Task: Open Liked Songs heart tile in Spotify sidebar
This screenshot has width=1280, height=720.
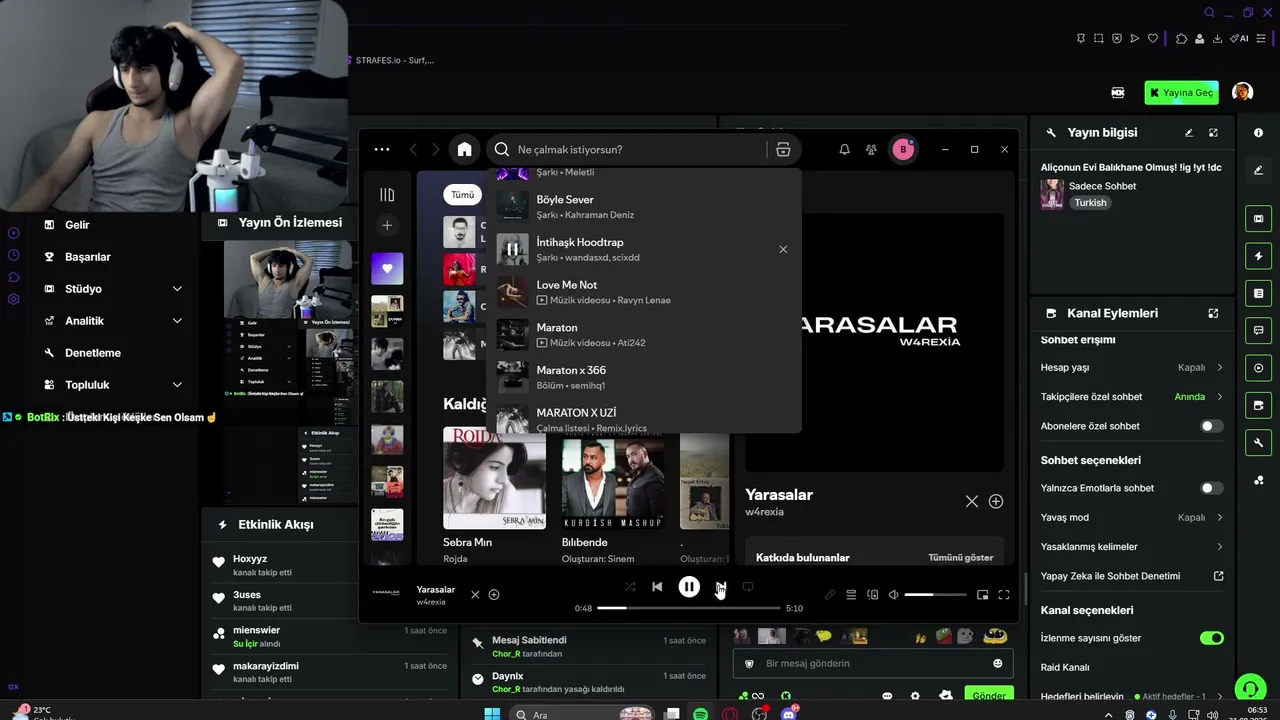Action: point(387,268)
